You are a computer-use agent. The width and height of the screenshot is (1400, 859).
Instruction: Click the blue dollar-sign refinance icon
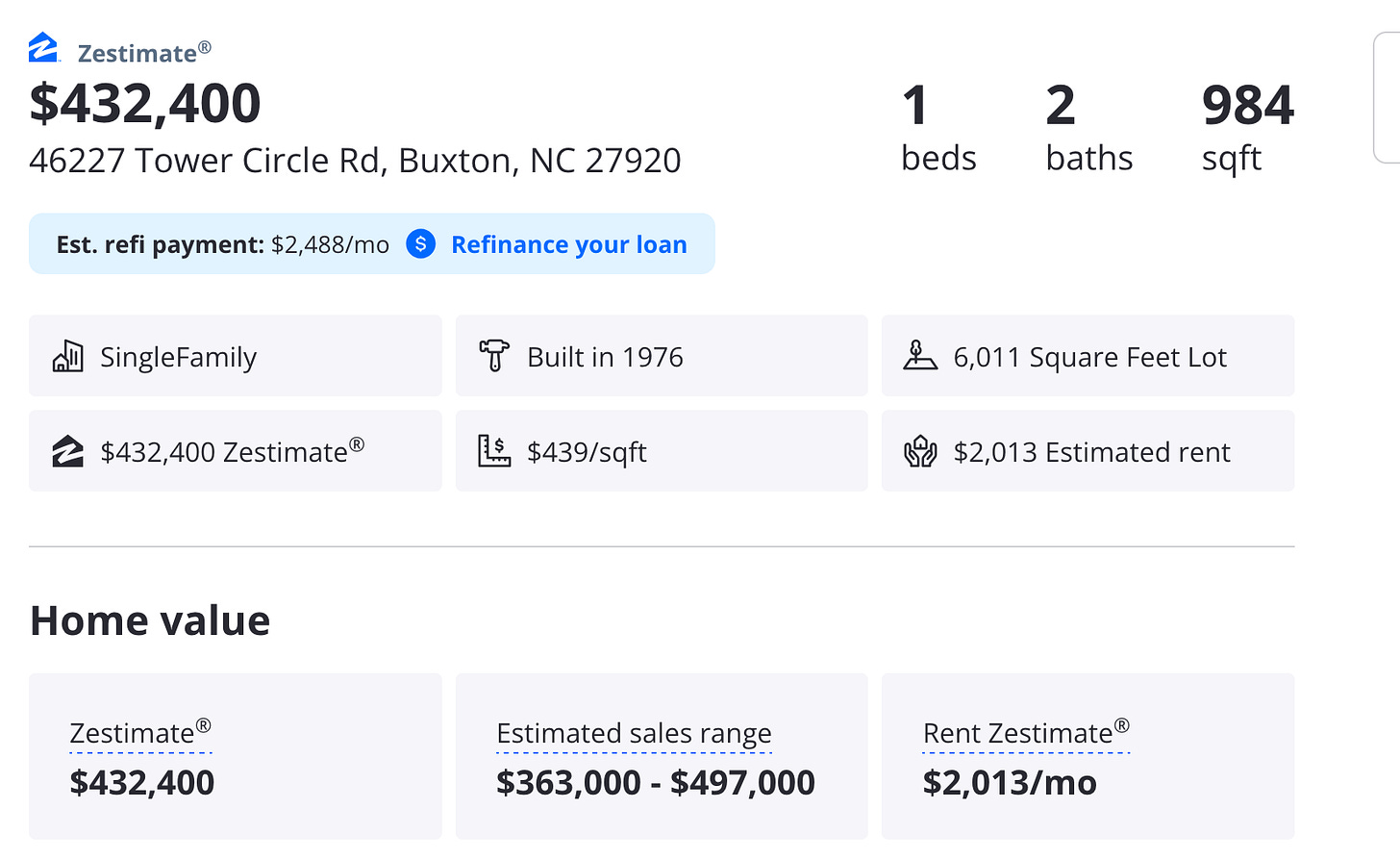420,244
